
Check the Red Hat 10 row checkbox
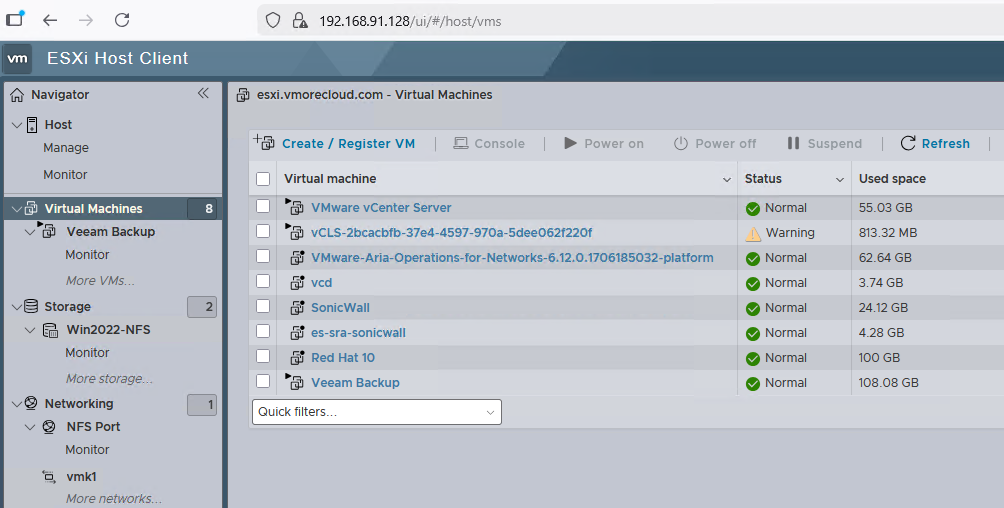tap(263, 356)
